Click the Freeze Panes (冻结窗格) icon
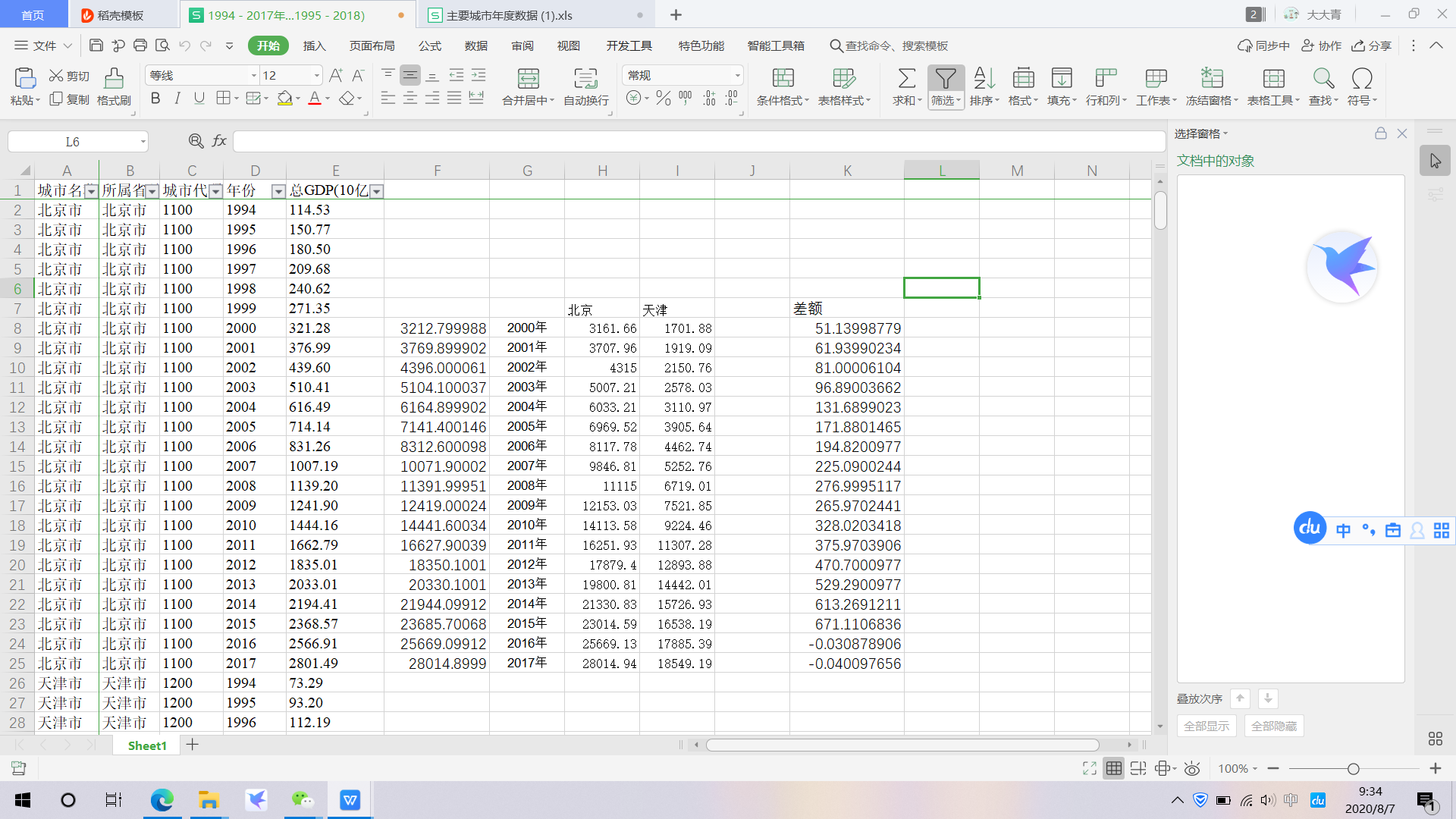The width and height of the screenshot is (1456, 819). click(1211, 79)
